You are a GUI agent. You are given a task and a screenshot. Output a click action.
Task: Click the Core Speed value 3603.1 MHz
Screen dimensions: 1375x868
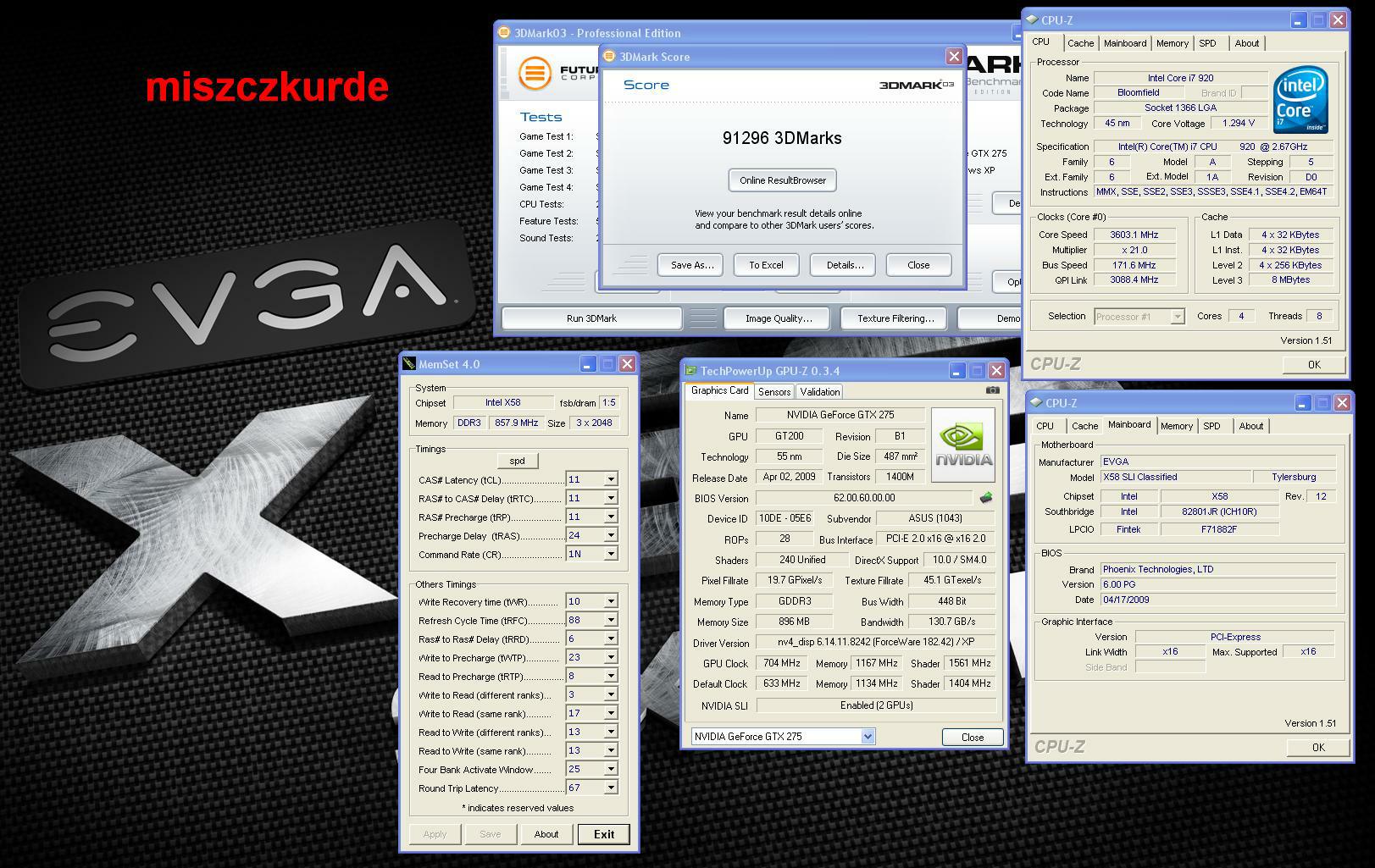[x=1134, y=235]
